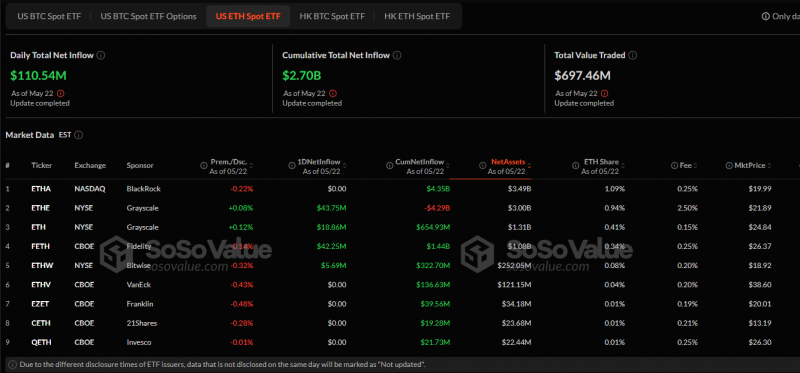This screenshot has width=800, height=373.
Task: Click info icon next to Cumulative Total Net Inflow
Action: tap(397, 55)
